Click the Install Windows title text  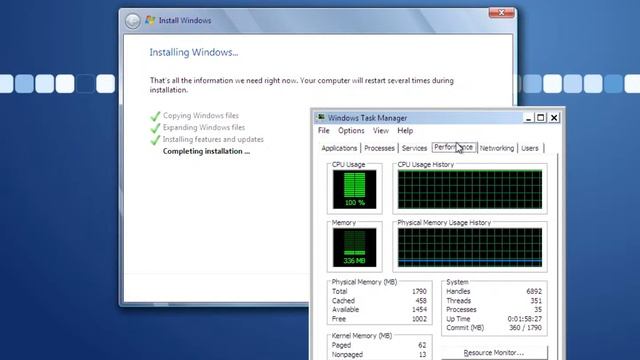pyautogui.click(x=185, y=20)
